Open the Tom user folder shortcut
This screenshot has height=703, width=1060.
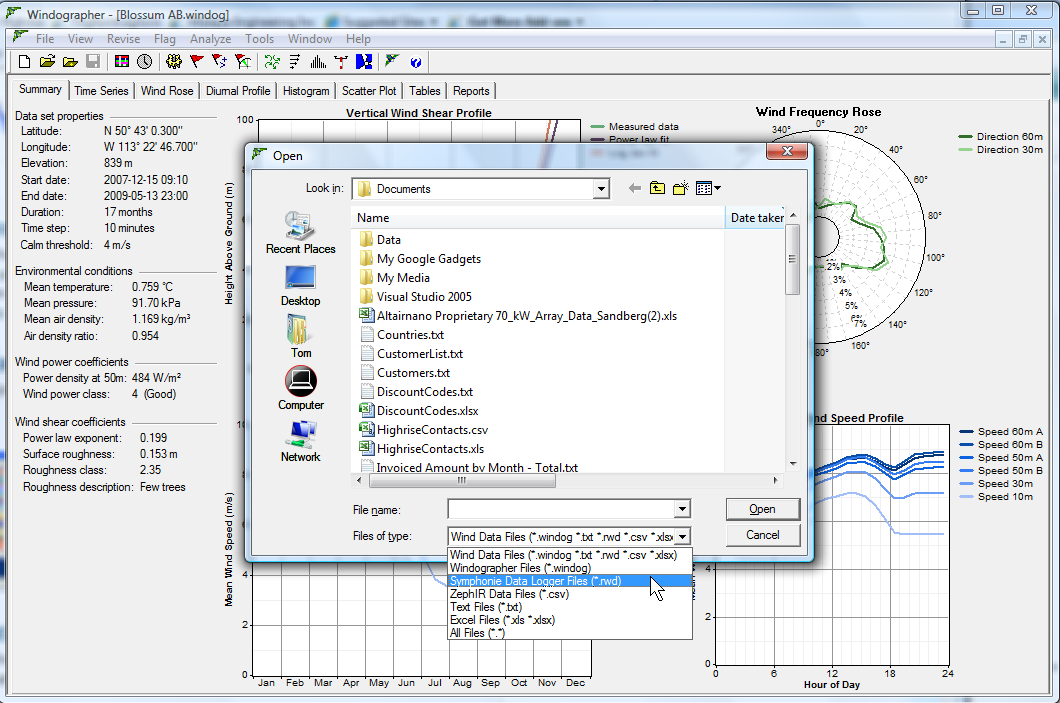pyautogui.click(x=301, y=337)
